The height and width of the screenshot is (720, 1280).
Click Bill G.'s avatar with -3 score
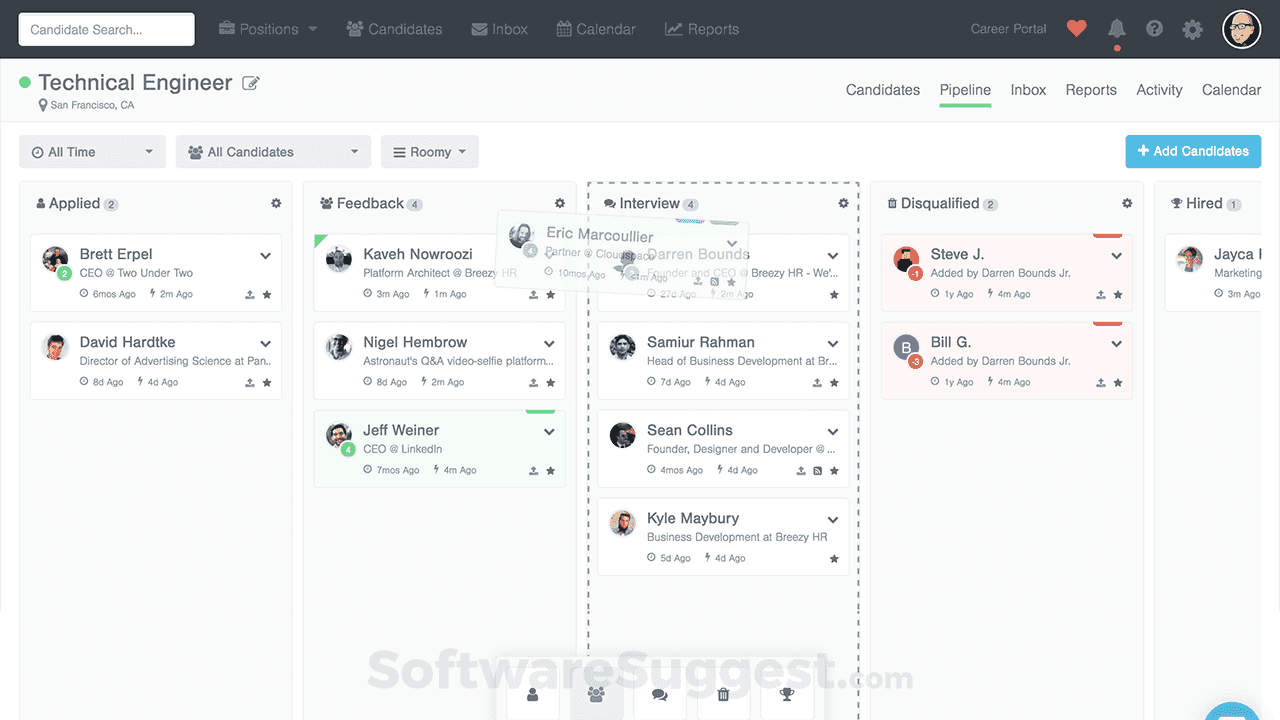click(906, 348)
